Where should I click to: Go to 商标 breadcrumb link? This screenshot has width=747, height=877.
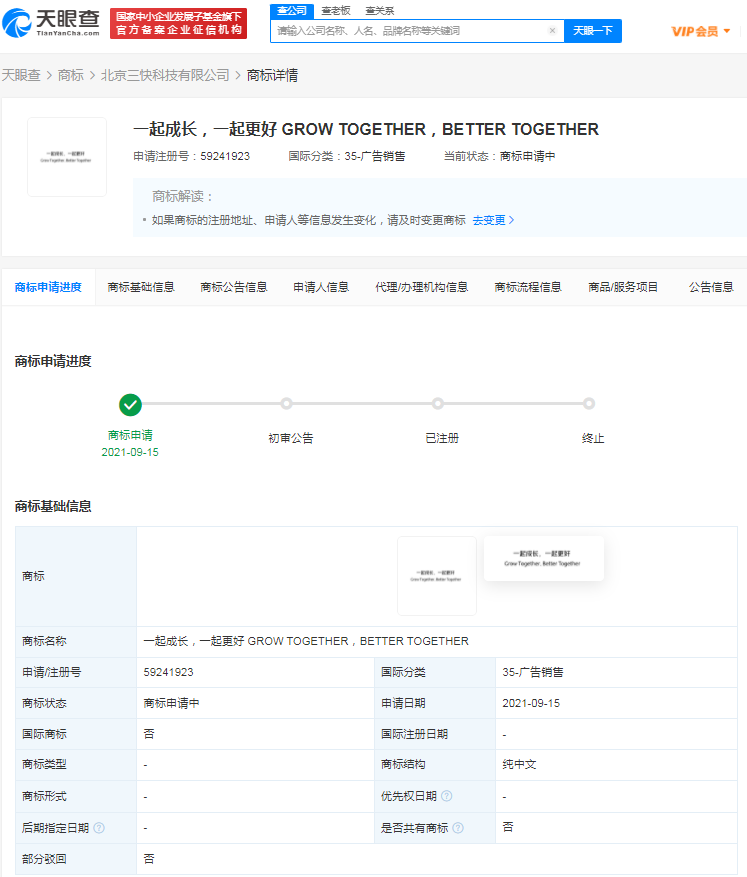coord(70,75)
